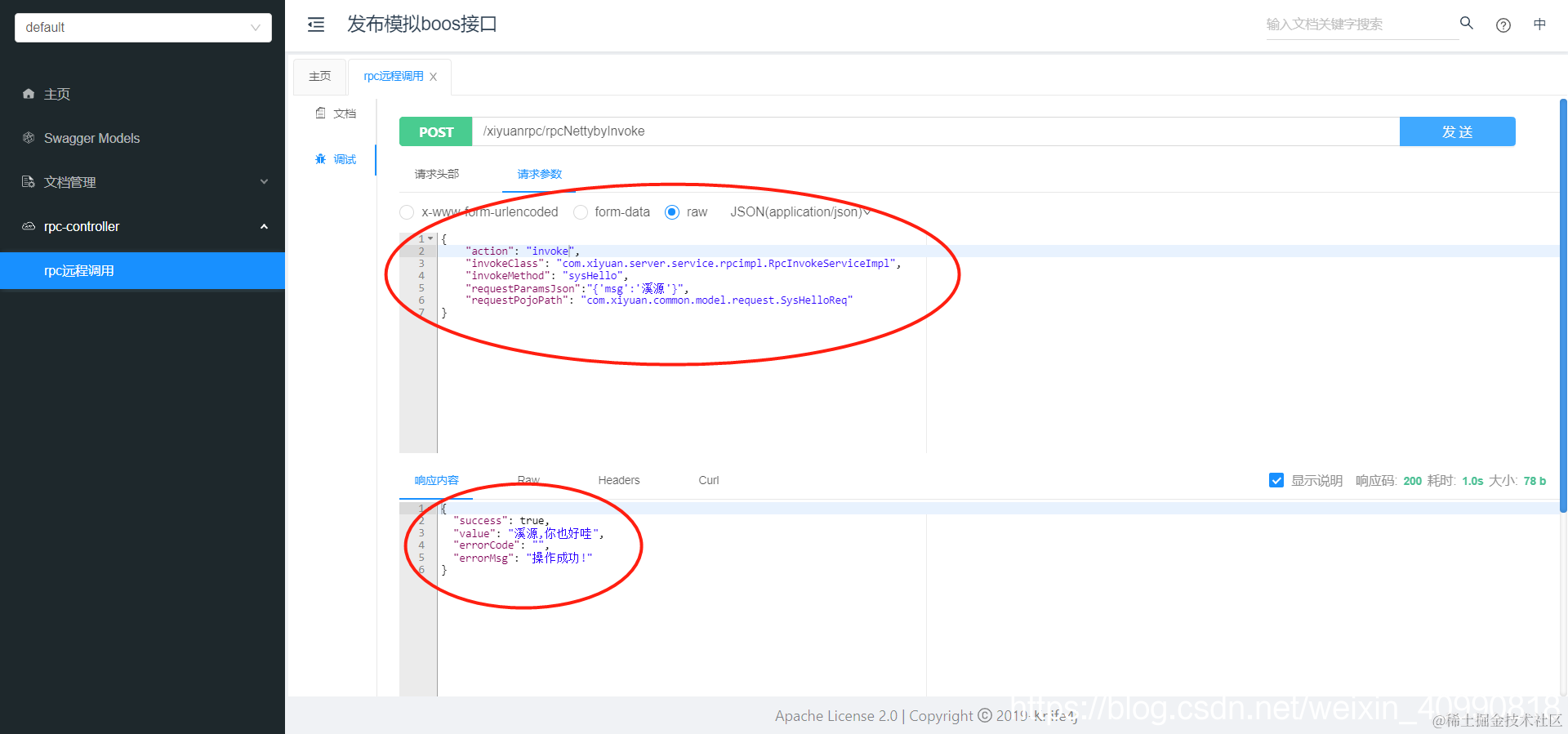The height and width of the screenshot is (734, 1568).
Task: Switch language with the 中 icon
Action: (1539, 24)
